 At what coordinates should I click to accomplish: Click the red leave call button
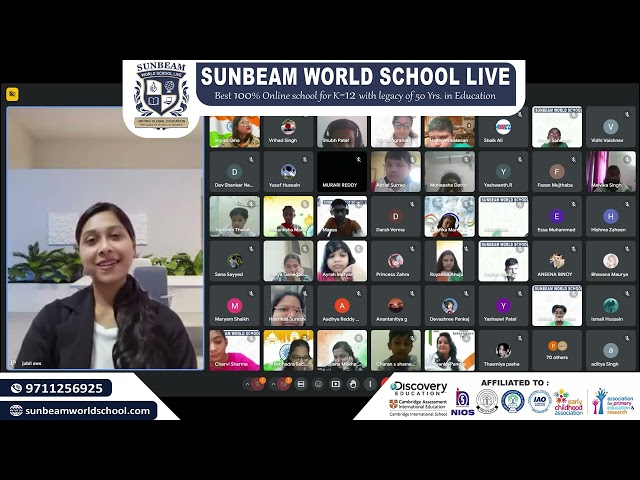pyautogui.click(x=385, y=383)
